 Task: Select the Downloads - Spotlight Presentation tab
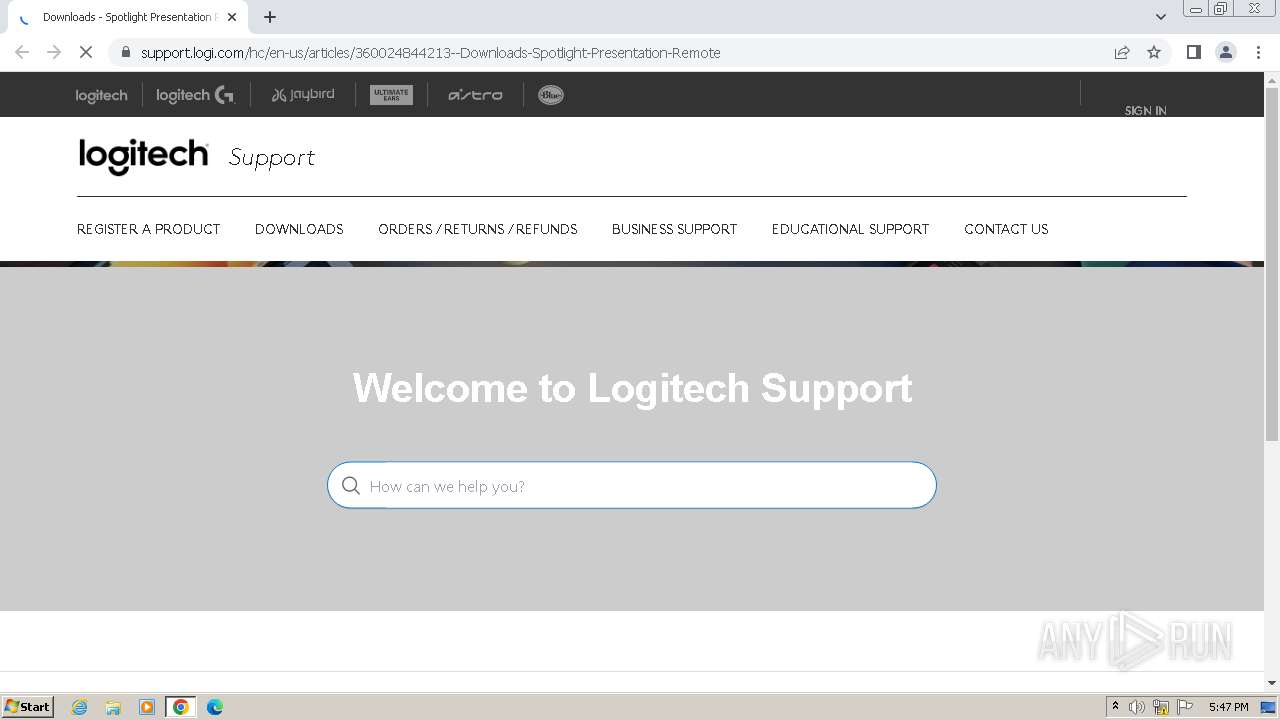128,17
